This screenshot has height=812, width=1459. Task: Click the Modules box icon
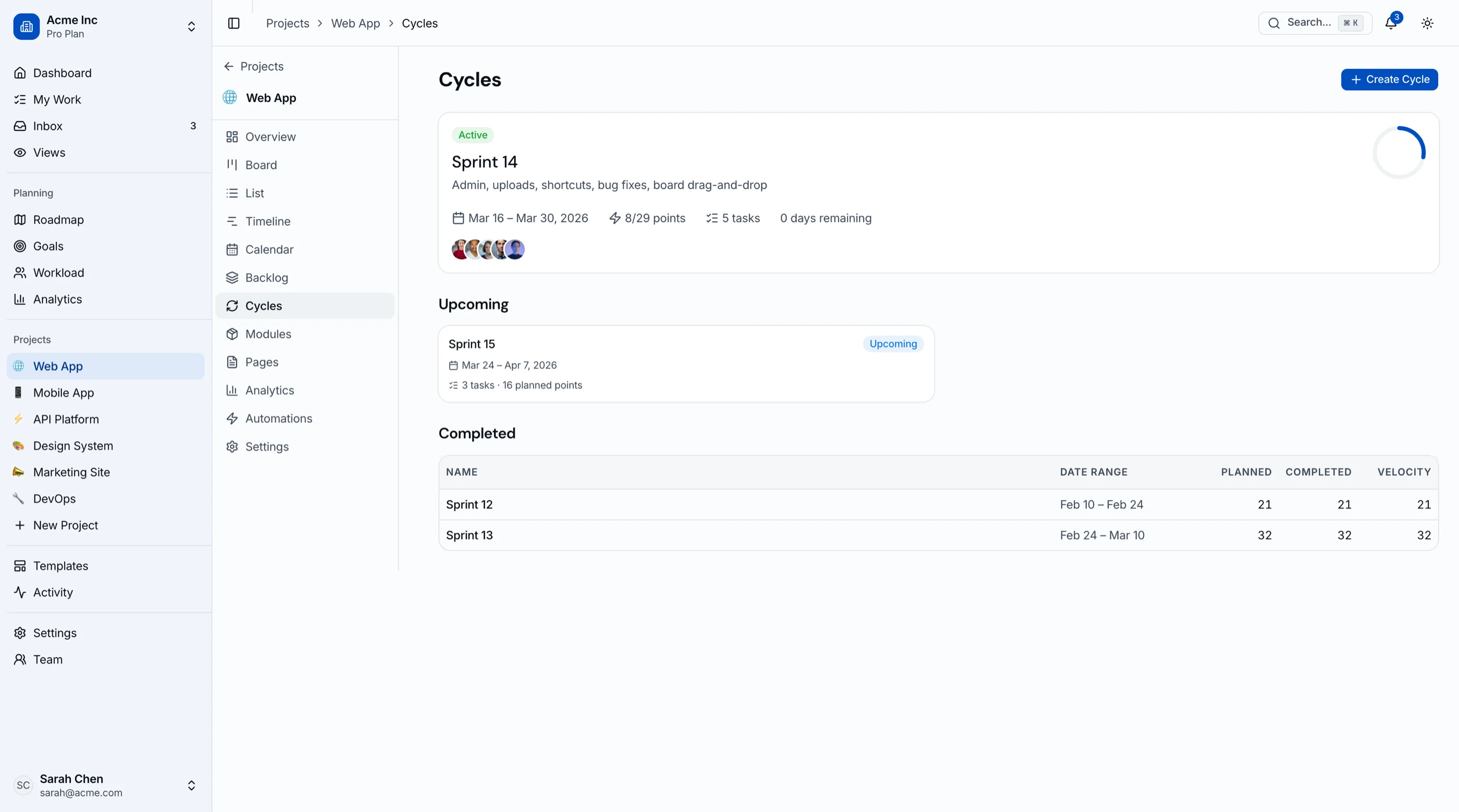[232, 334]
